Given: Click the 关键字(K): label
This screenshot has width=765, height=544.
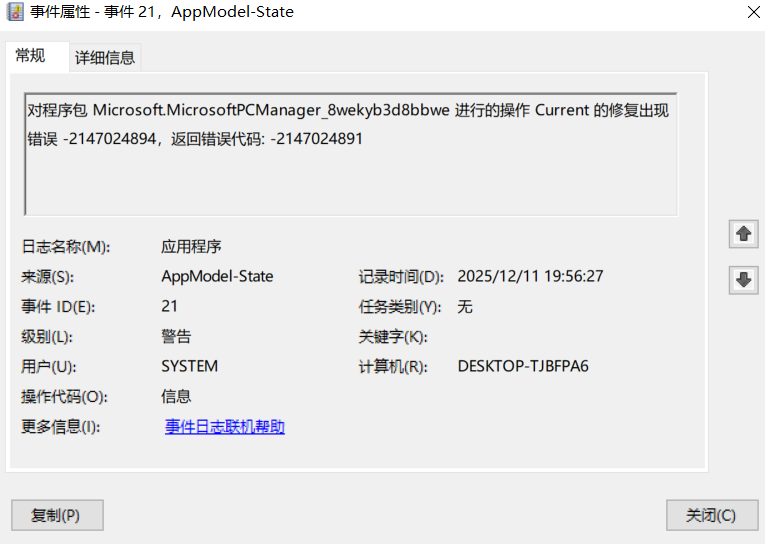Looking at the screenshot, I should pos(393,337).
